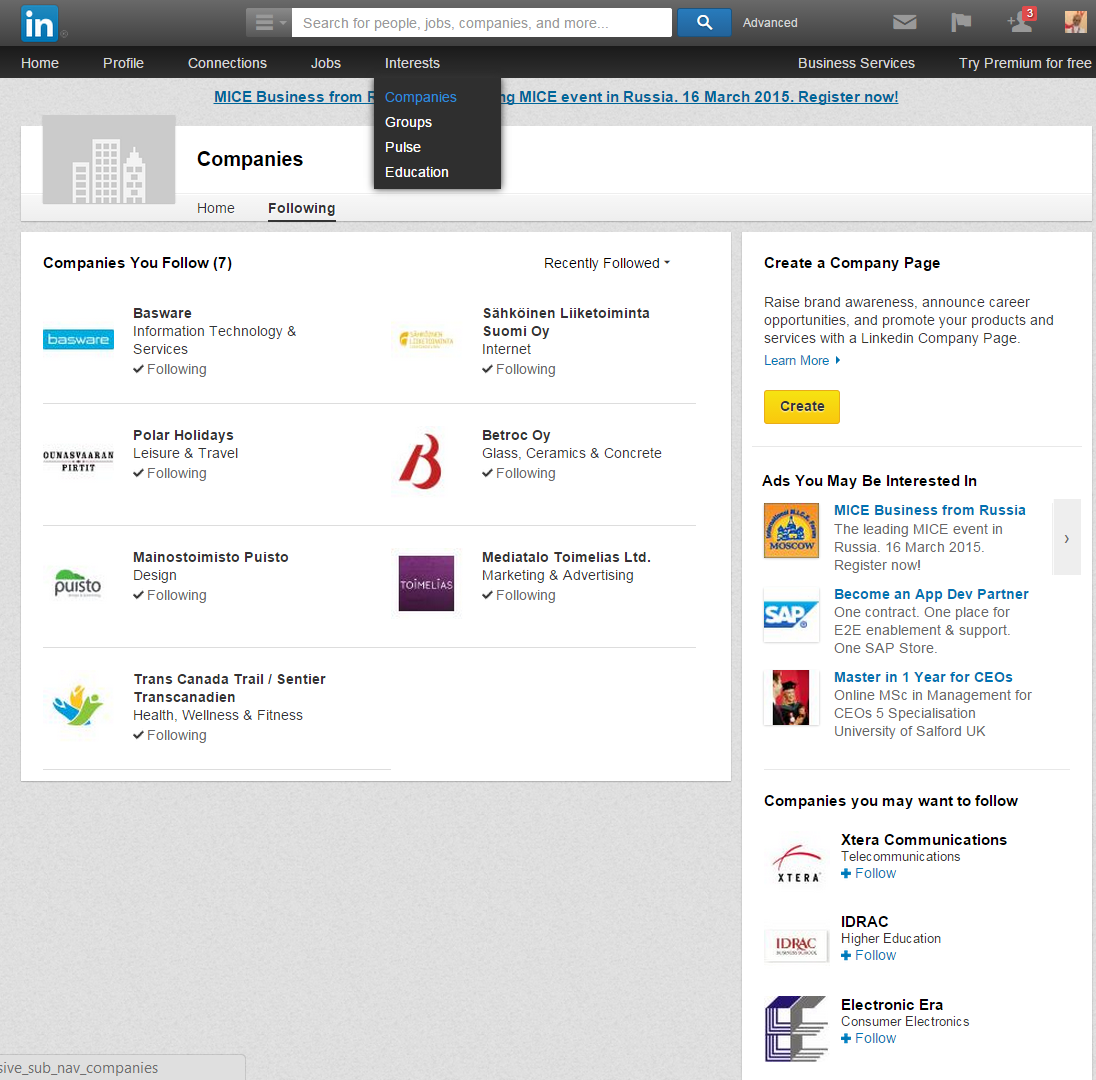
Task: Open the Interests menu
Action: (412, 63)
